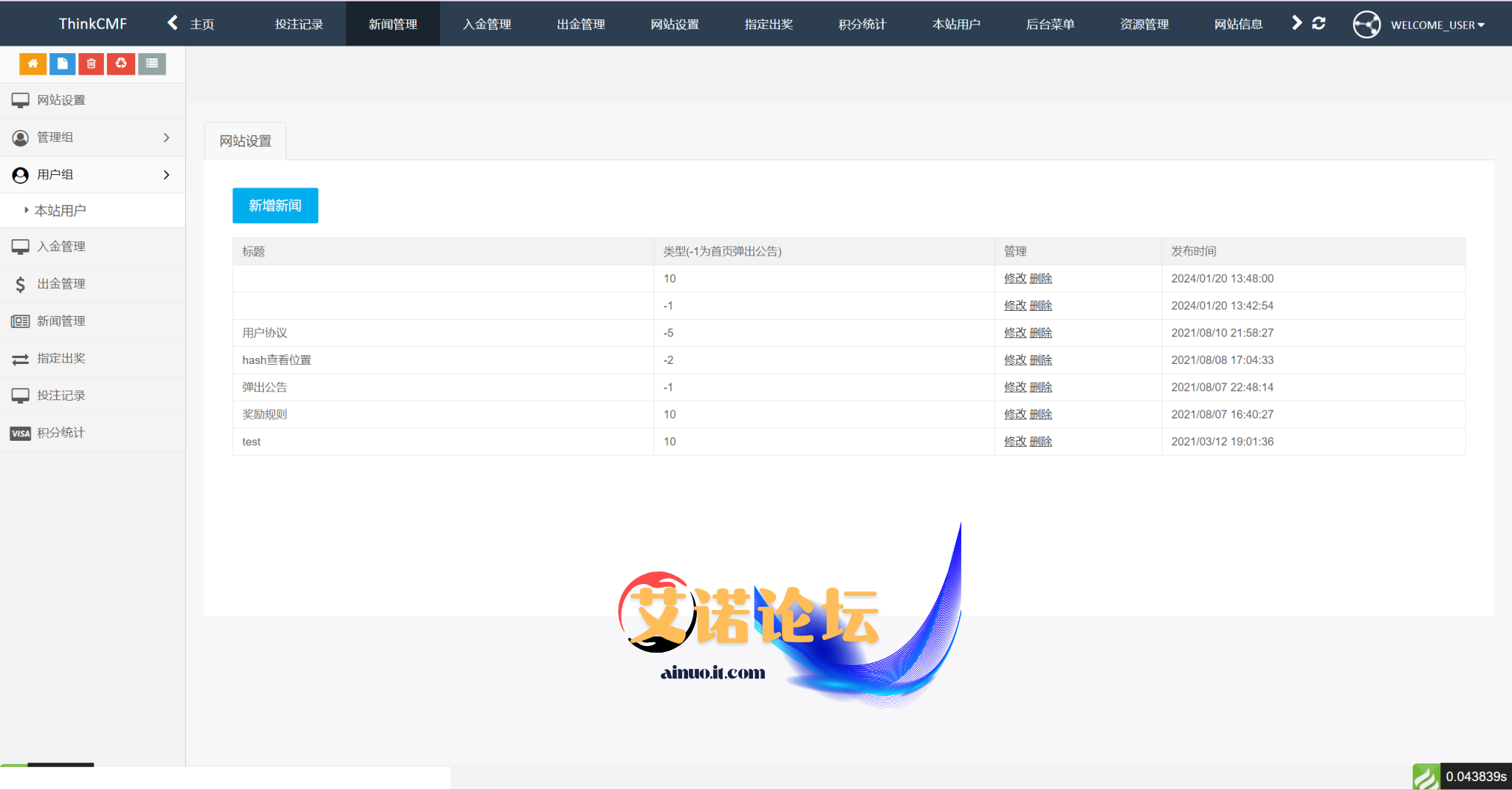Open the 后台菜单 top tab
This screenshot has width=1512, height=790.
pos(1051,24)
